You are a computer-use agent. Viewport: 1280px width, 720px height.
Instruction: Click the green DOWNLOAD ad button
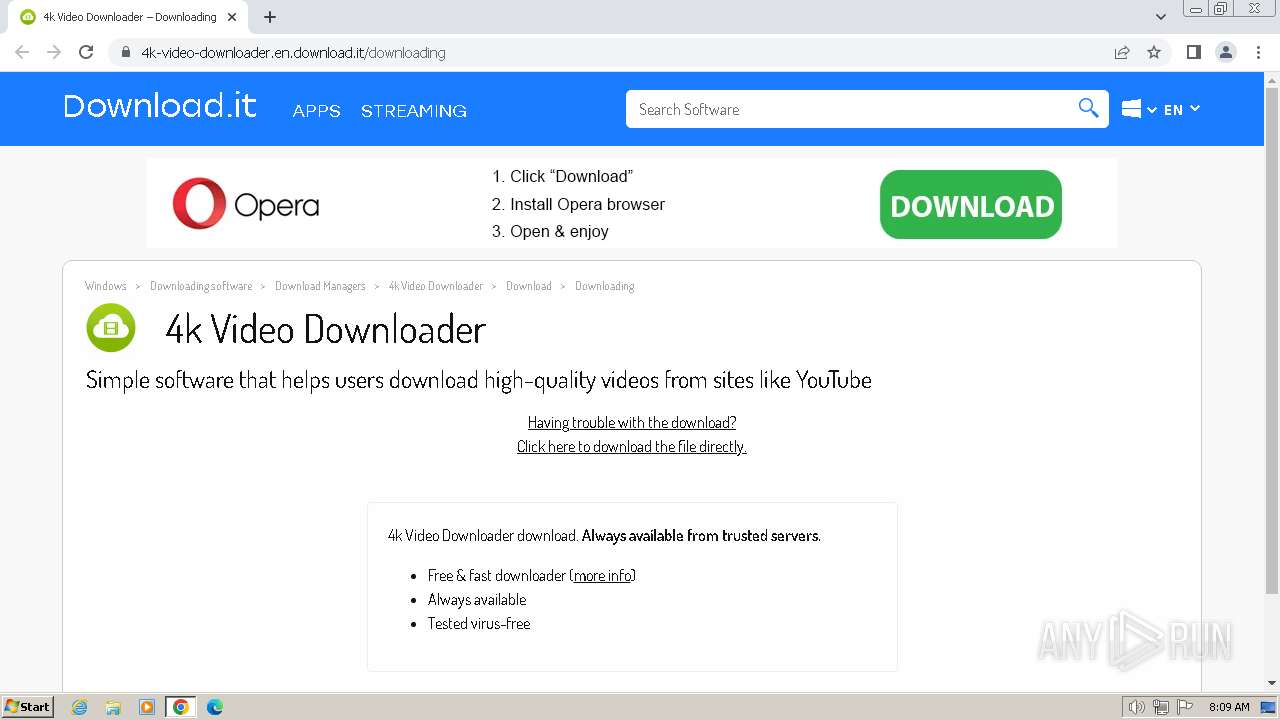coord(970,205)
